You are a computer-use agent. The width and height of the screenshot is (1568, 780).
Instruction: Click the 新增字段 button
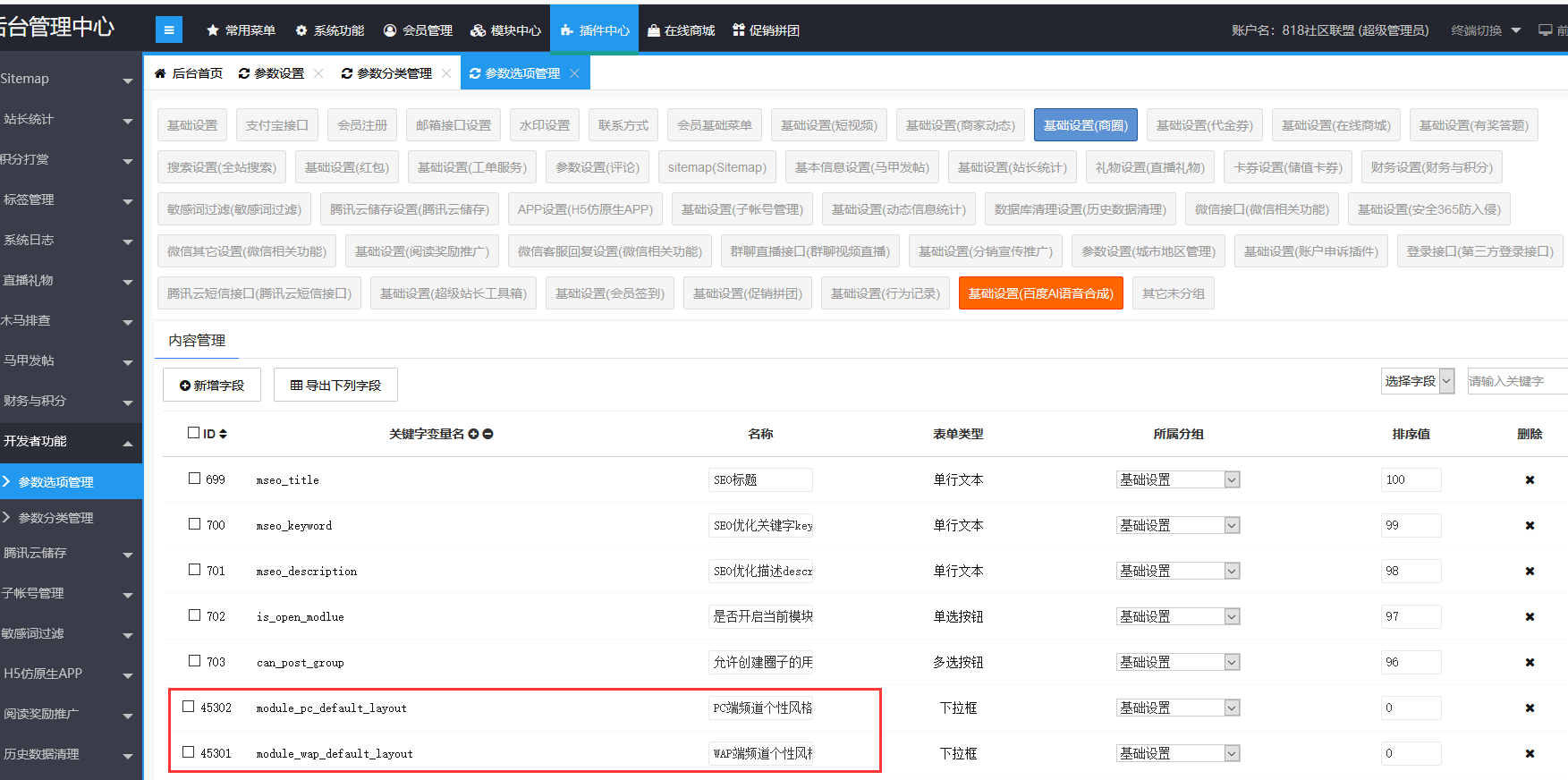click(x=211, y=386)
